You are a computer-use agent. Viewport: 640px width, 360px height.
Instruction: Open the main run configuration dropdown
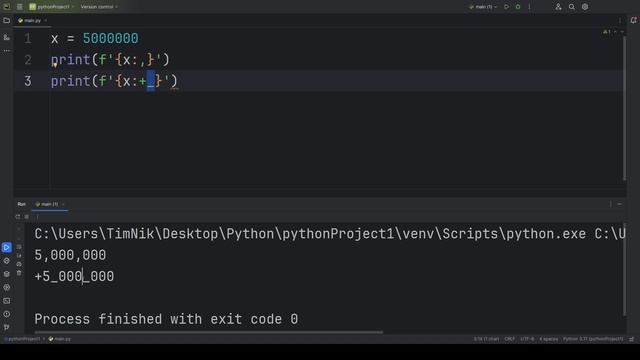[x=483, y=7]
